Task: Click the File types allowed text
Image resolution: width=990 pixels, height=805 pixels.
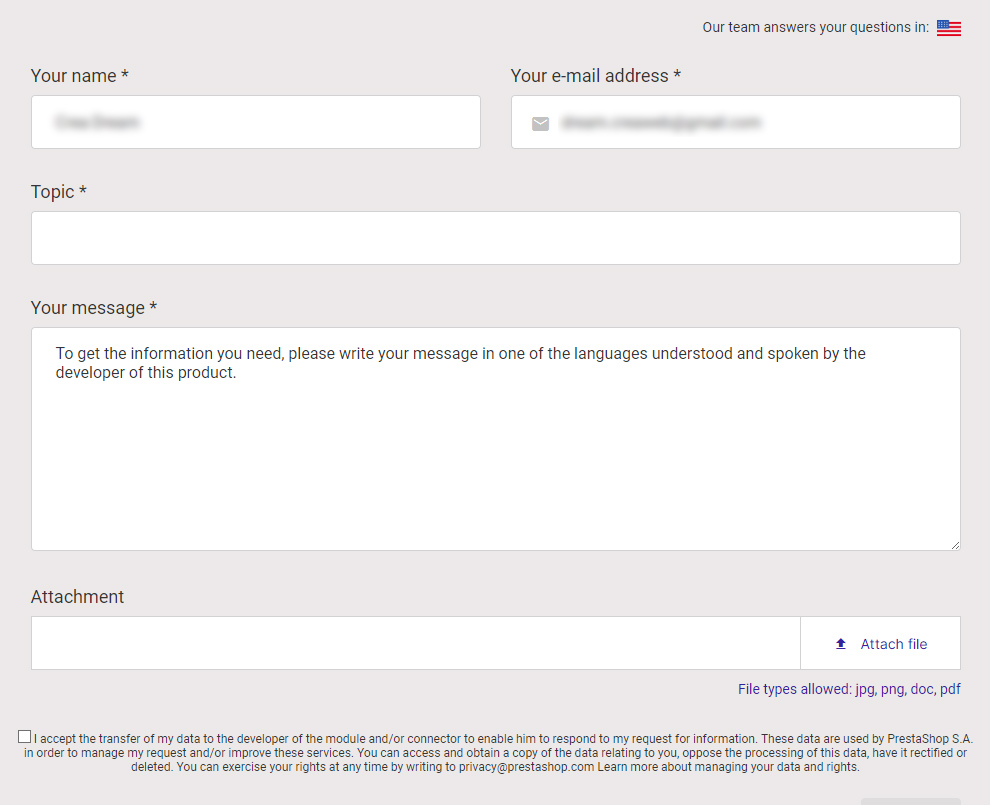Action: click(849, 689)
